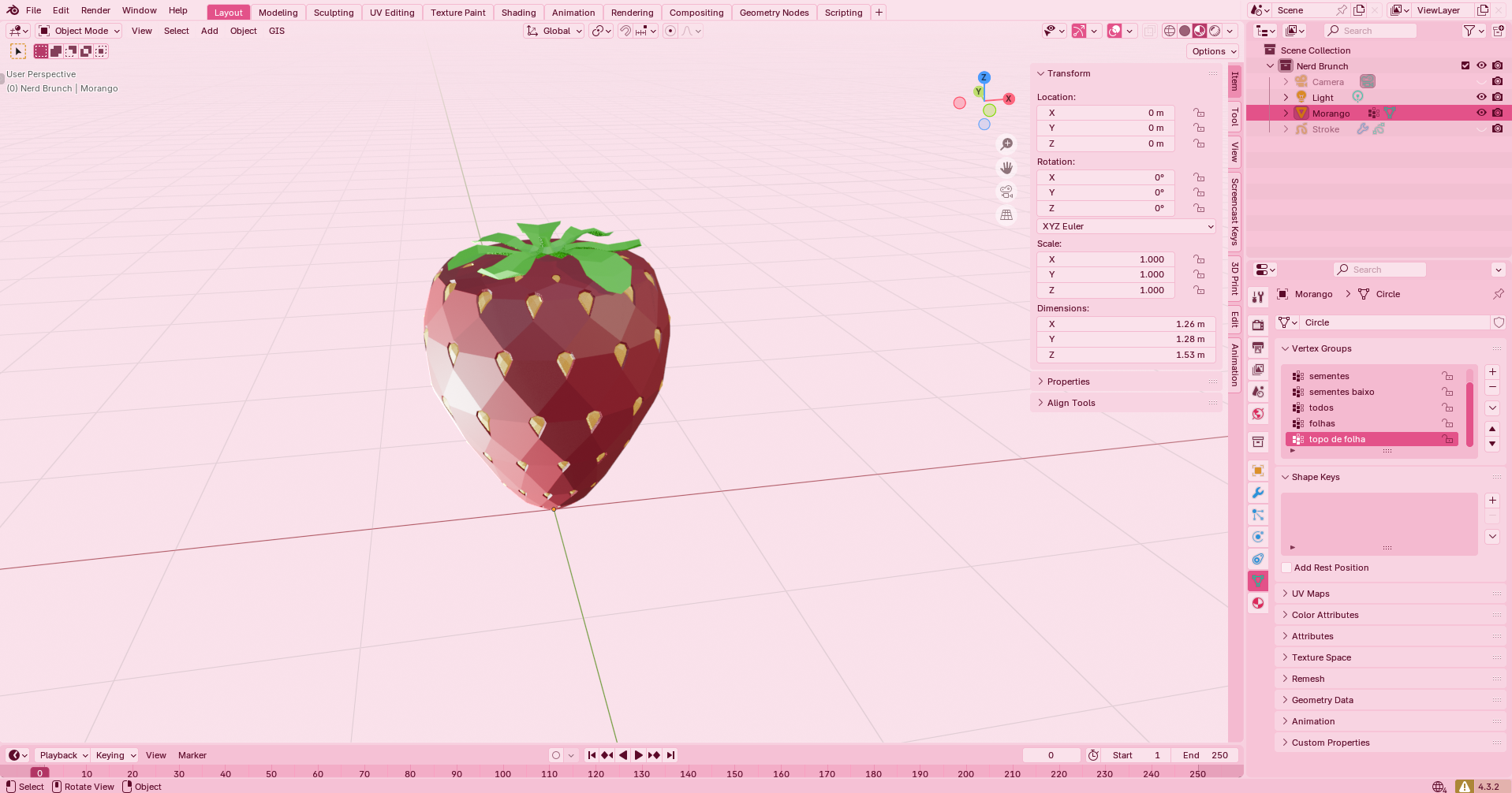Open the Global orientation dropdown
The image size is (1512, 793).
pyautogui.click(x=554, y=31)
